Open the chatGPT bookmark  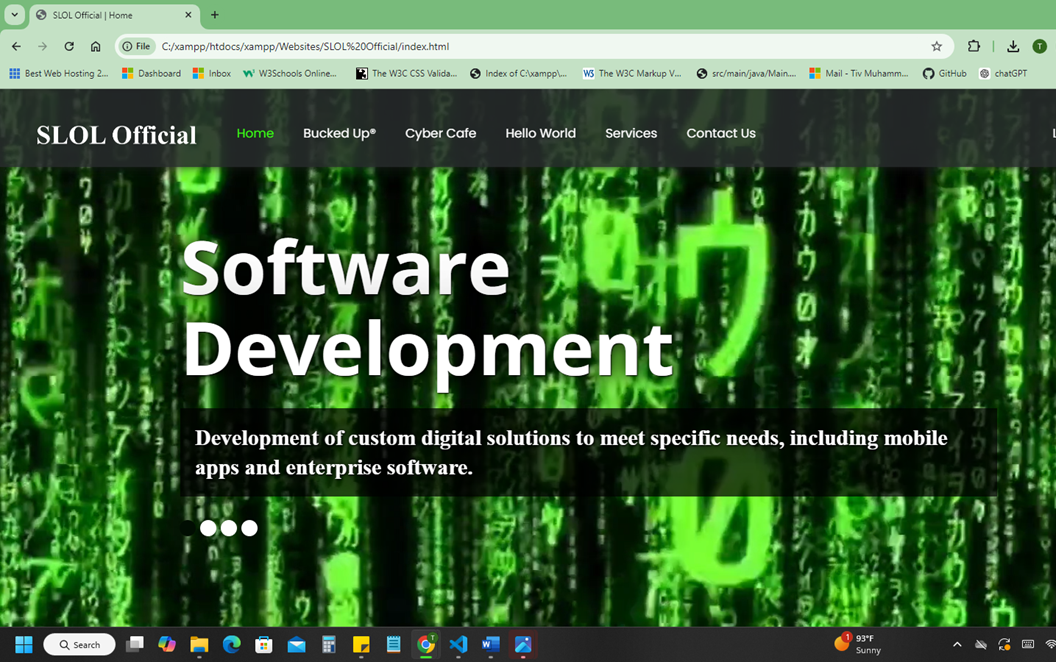(1003, 73)
